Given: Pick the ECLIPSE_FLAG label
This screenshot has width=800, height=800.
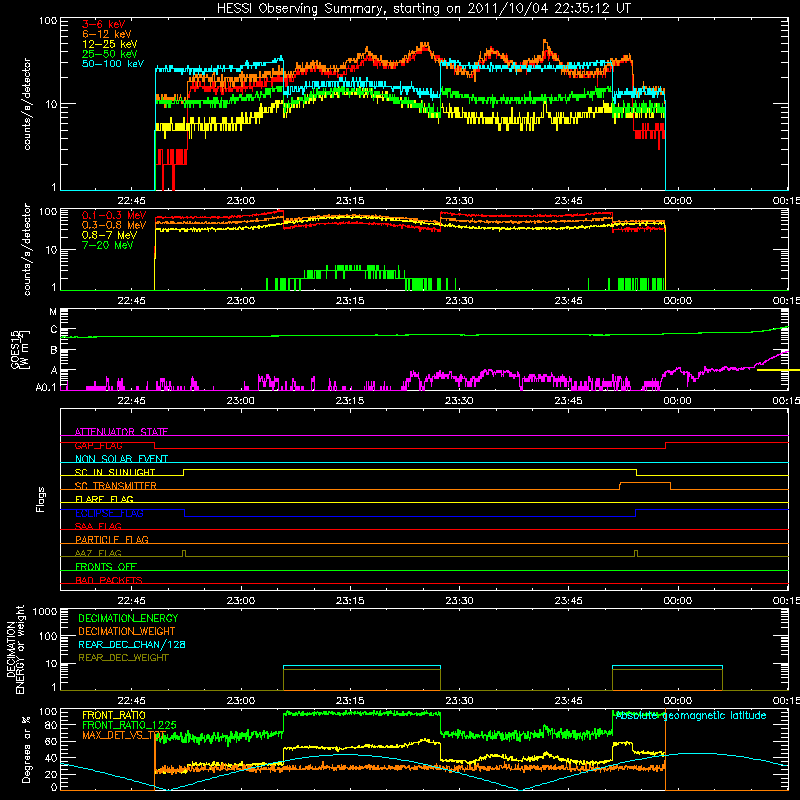Looking at the screenshot, I should 109,513.
